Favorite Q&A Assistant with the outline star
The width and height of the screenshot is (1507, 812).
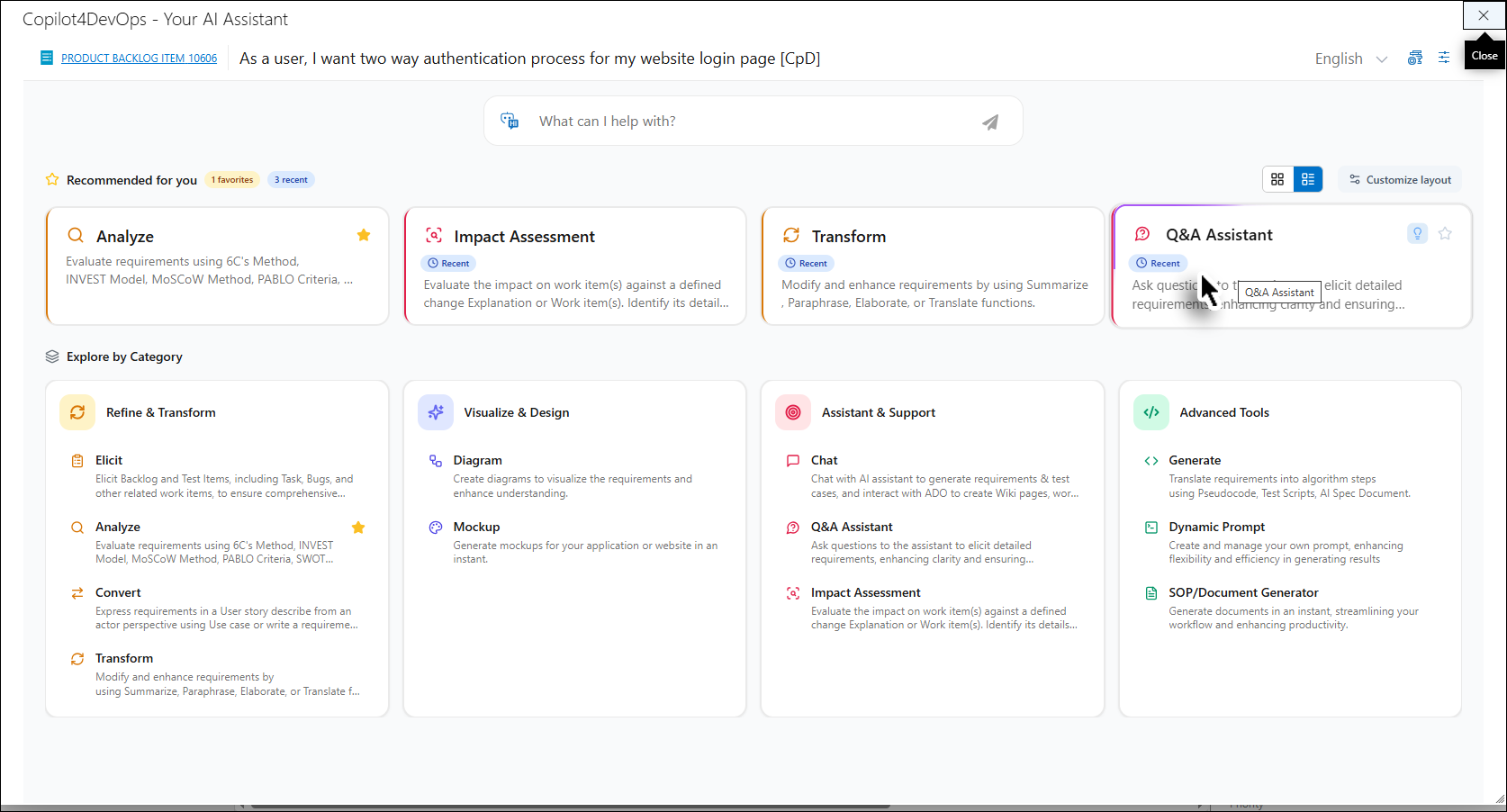[x=1445, y=234]
